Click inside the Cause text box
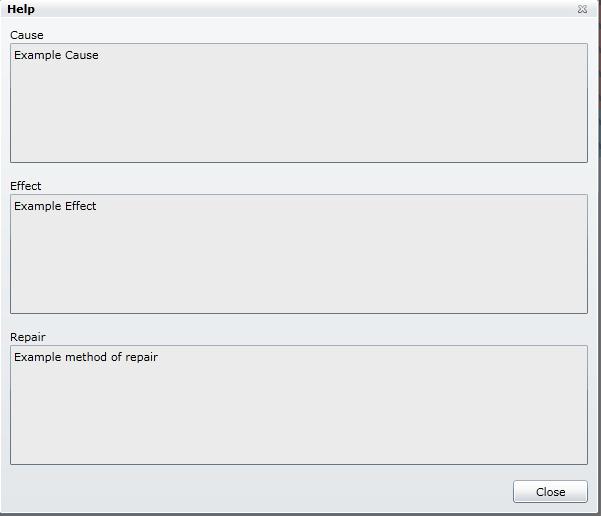601x516 pixels. [x=298, y=110]
